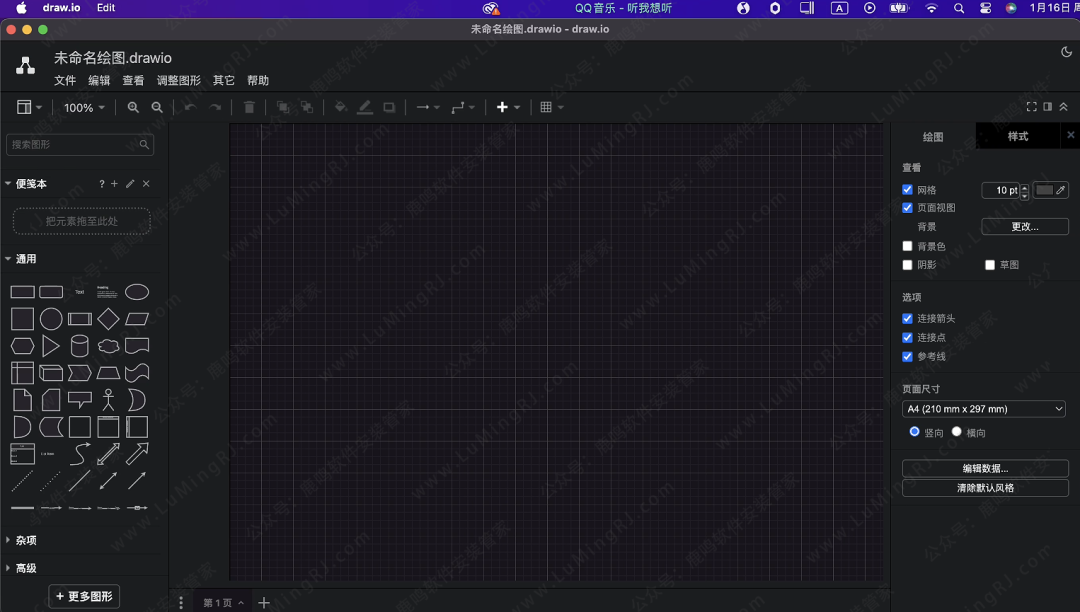The image size is (1080, 612).
Task: Toggle fullscreen mode icon in toolbar
Action: click(x=1031, y=107)
